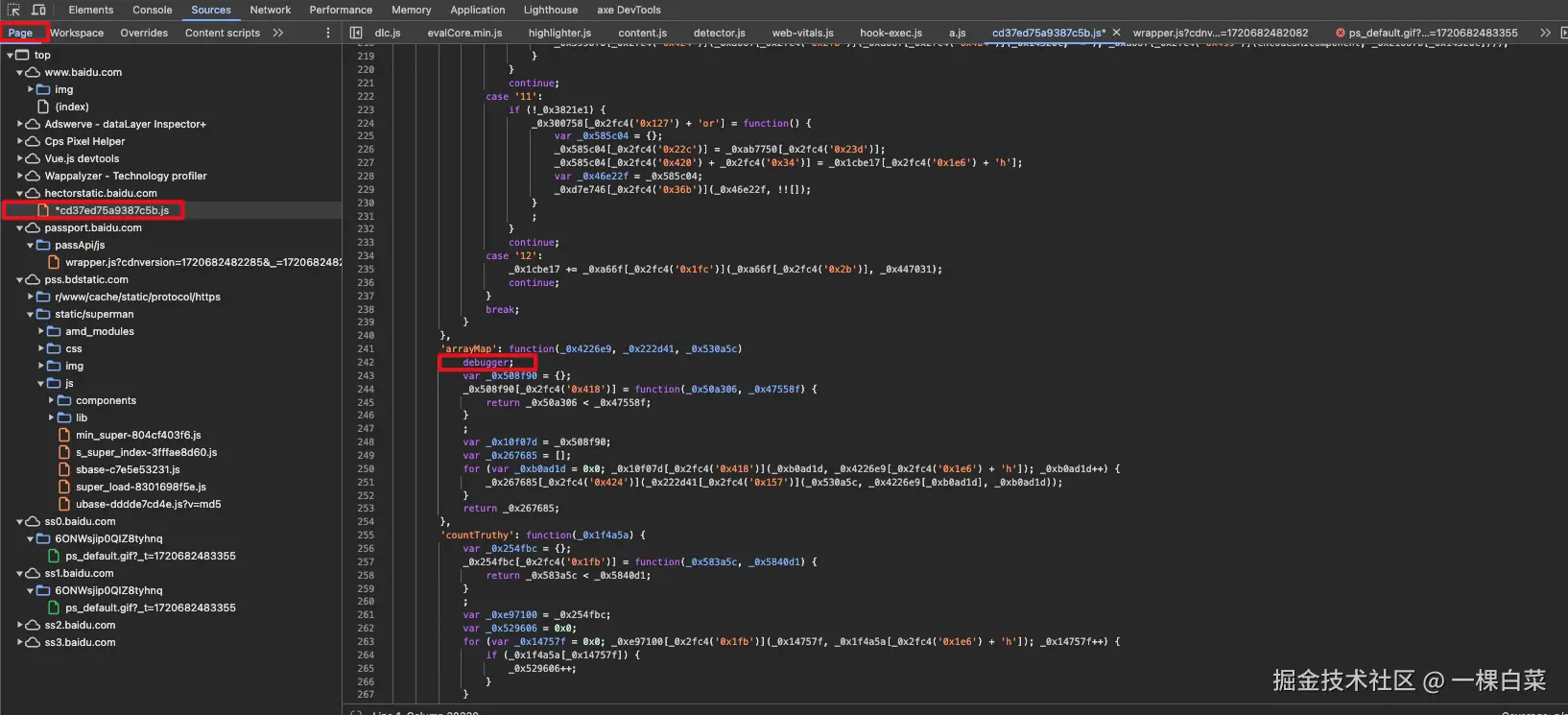Toggle the device toolbar icon
The image size is (1568, 715).
point(38,10)
